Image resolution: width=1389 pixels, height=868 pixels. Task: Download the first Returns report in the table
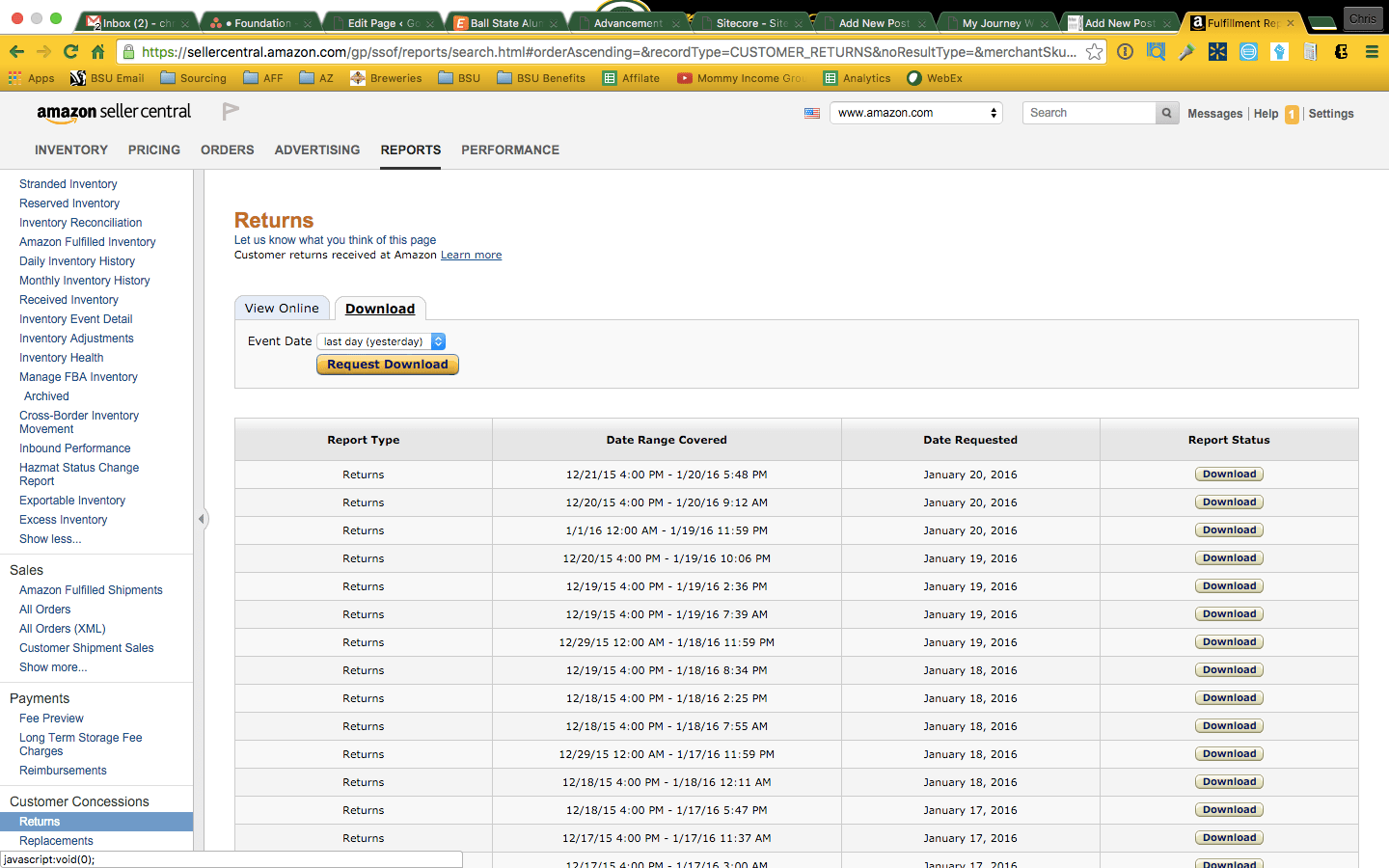point(1229,475)
